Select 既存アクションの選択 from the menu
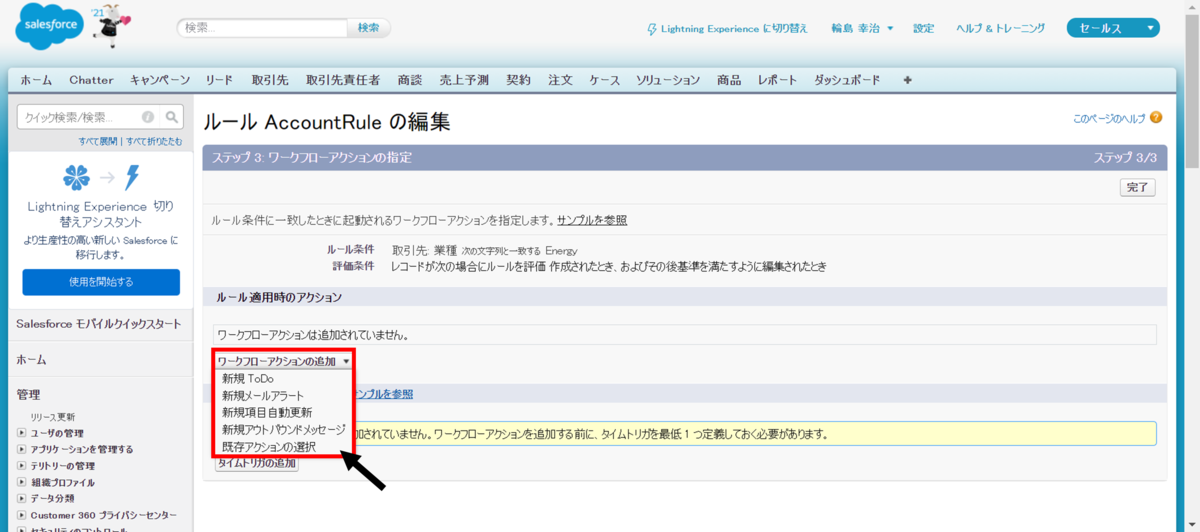 click(269, 447)
